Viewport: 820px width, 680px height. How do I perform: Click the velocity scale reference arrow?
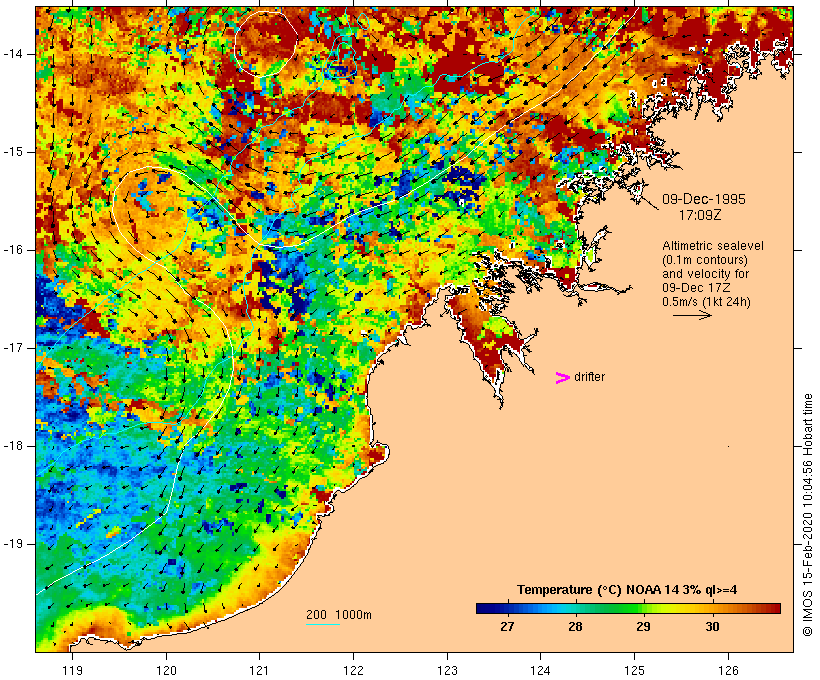point(692,315)
